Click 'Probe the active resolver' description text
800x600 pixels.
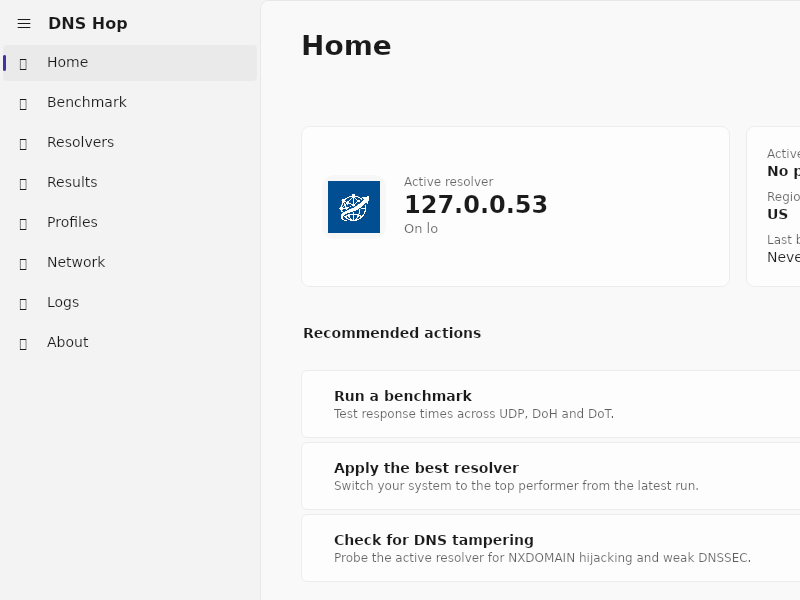(542, 558)
